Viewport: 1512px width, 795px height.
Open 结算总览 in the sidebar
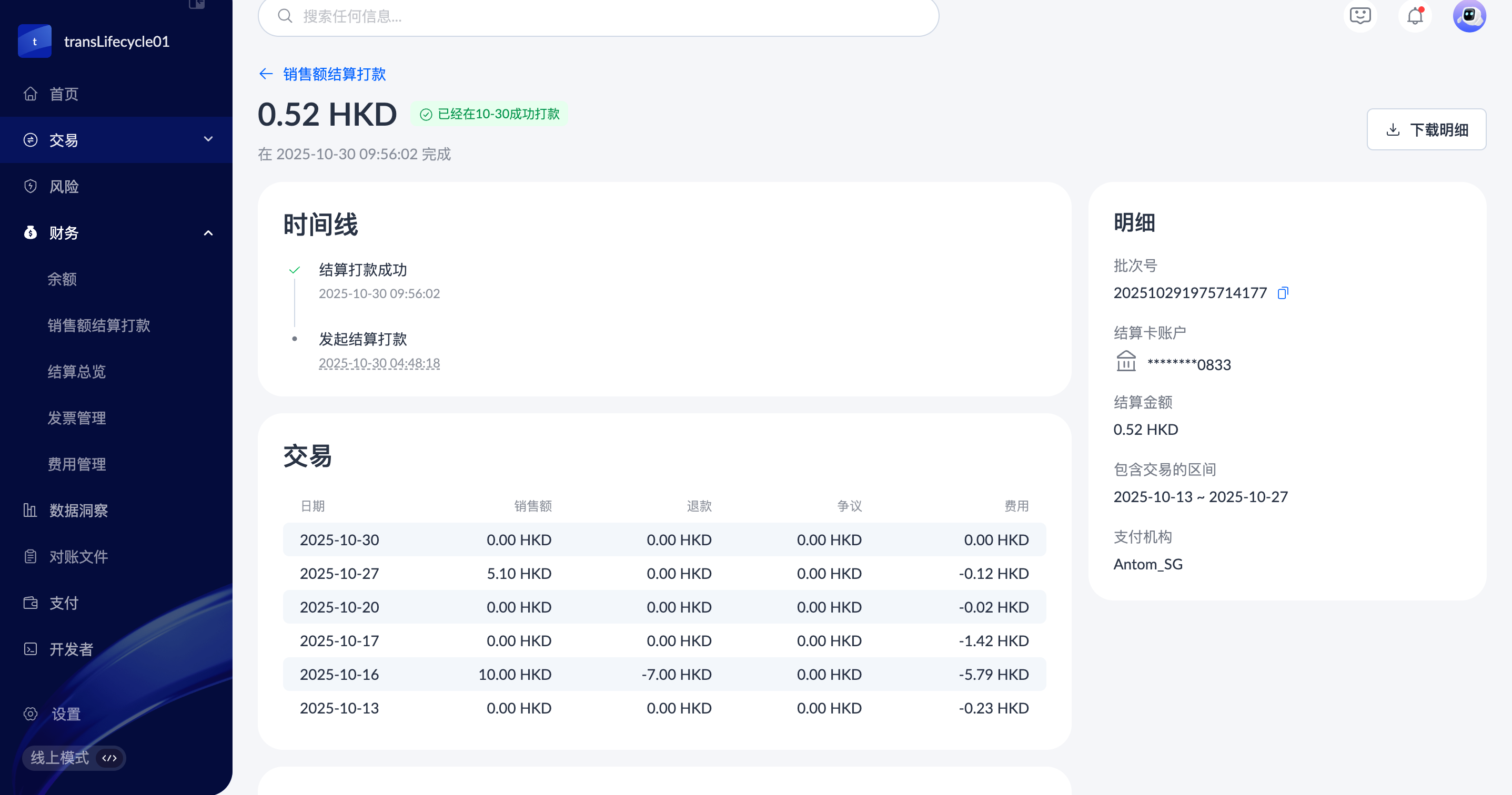[76, 372]
